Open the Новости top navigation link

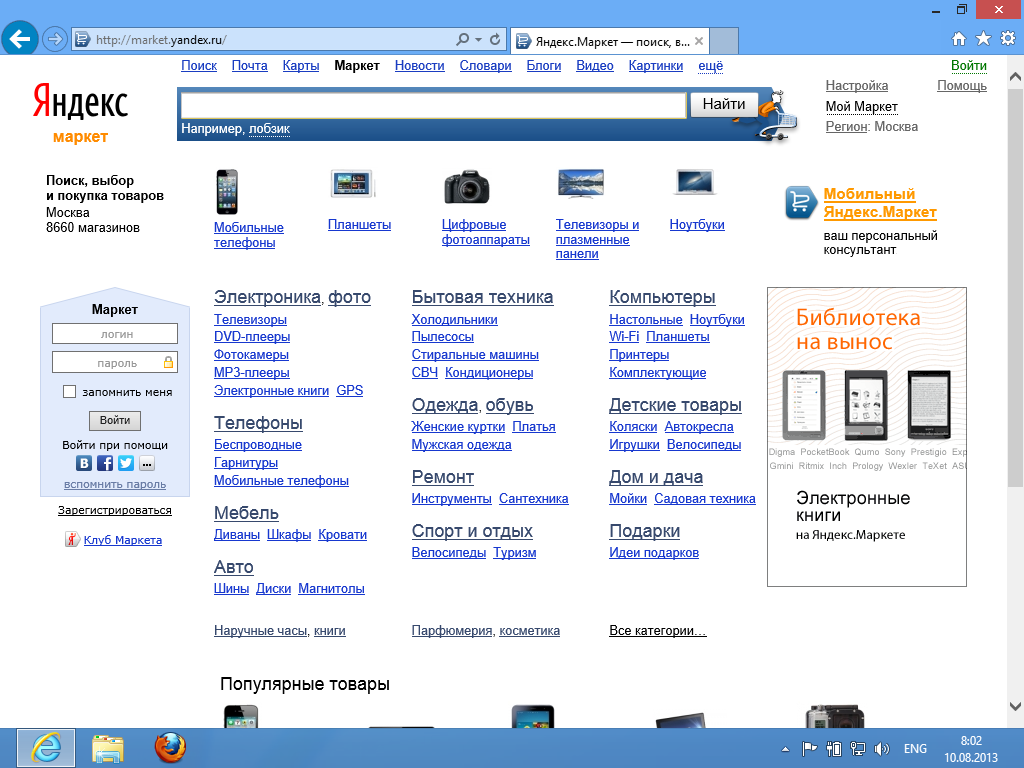tap(419, 65)
